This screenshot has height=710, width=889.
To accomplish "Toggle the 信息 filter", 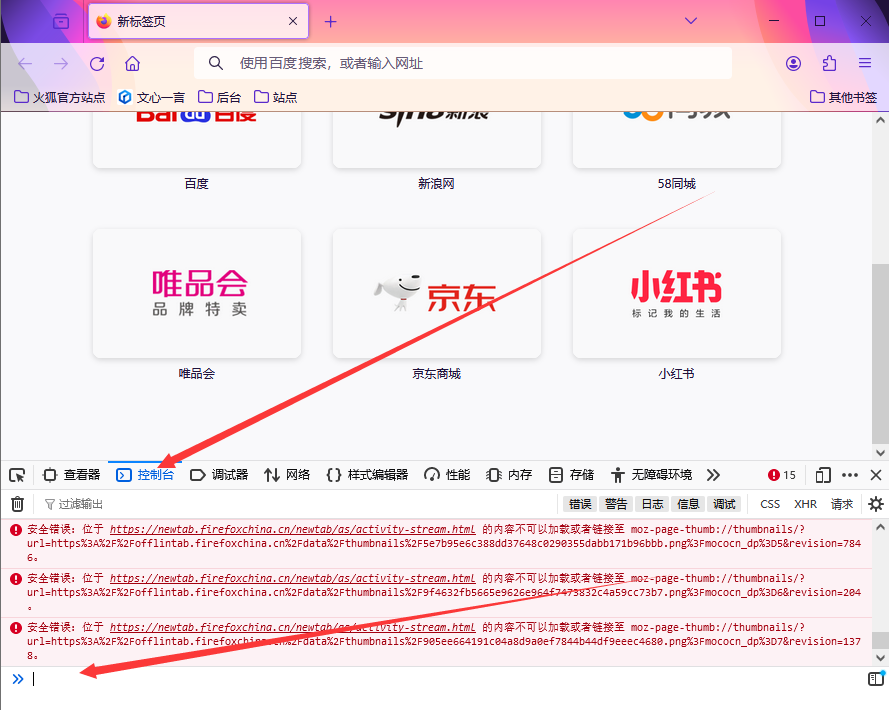I will [688, 504].
